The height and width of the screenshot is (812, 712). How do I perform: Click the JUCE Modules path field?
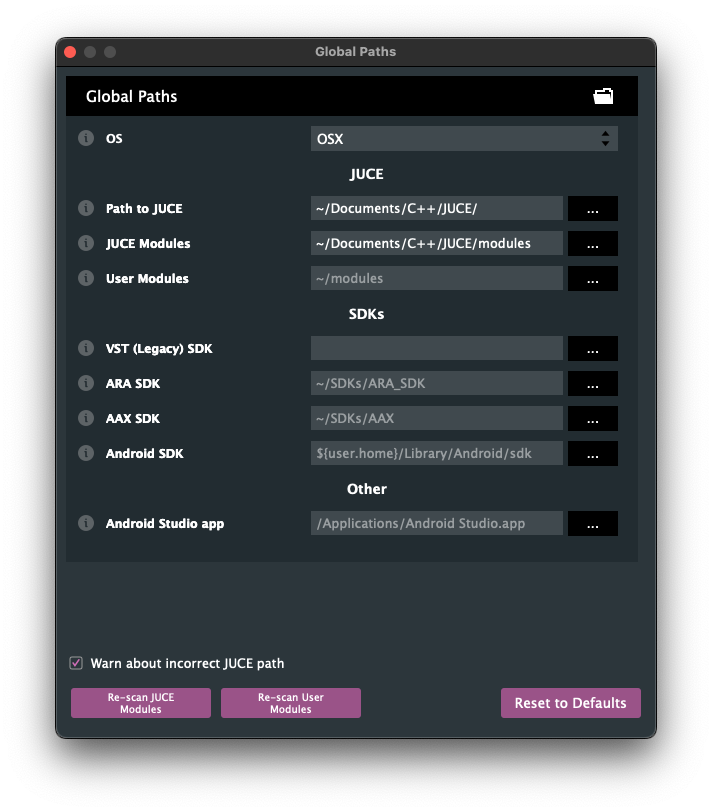click(437, 243)
